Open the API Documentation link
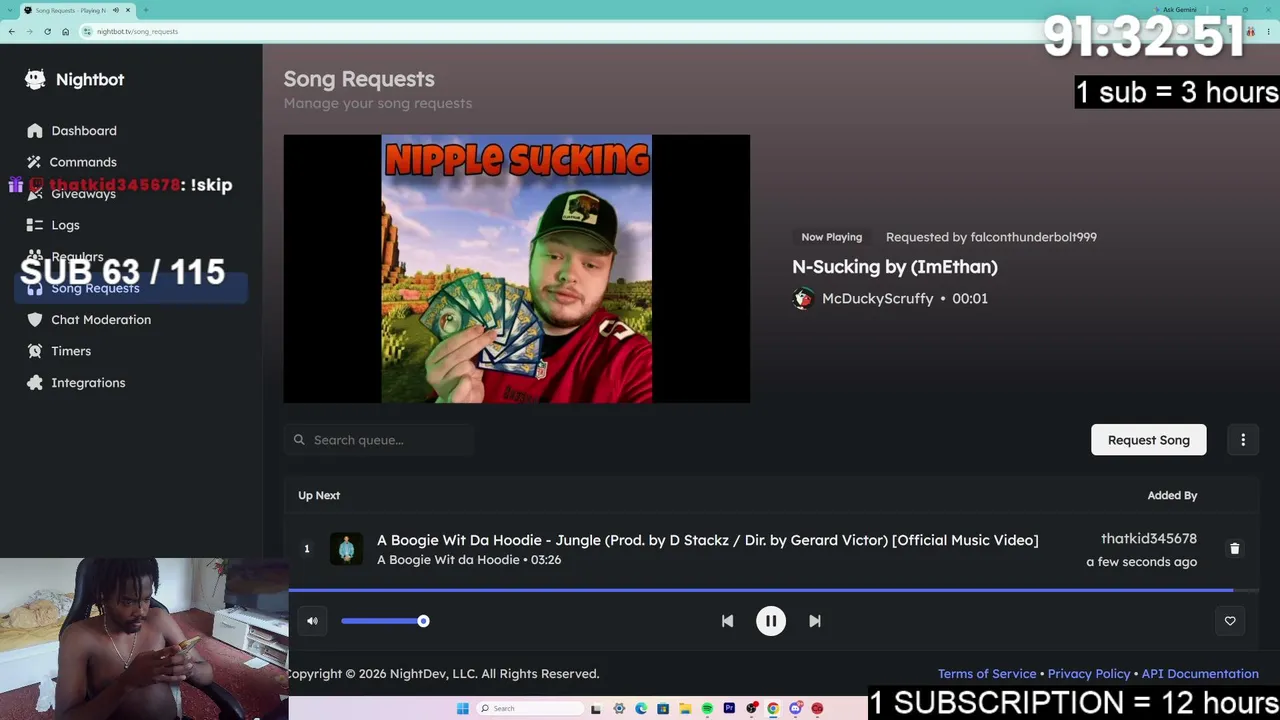The width and height of the screenshot is (1280, 720). (1200, 674)
